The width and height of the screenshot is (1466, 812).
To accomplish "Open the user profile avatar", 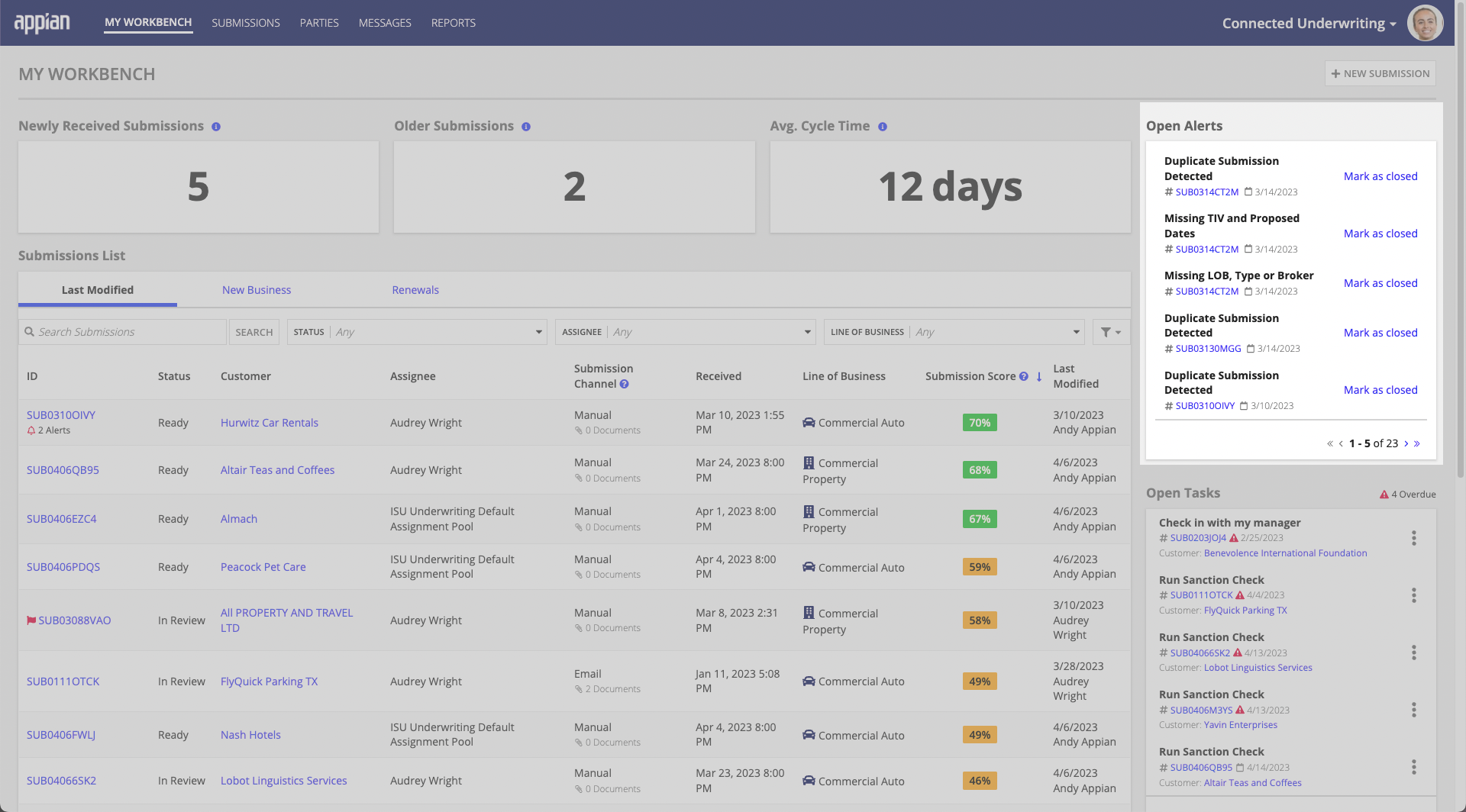I will pyautogui.click(x=1425, y=23).
